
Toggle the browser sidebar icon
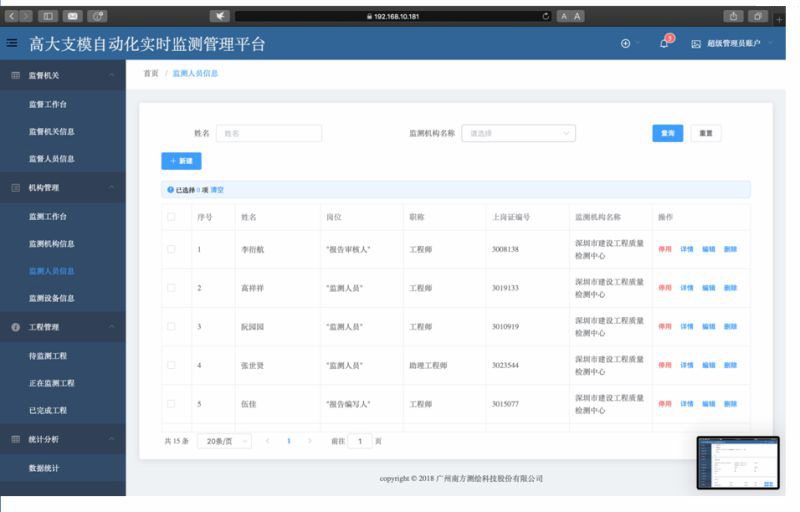pos(48,16)
